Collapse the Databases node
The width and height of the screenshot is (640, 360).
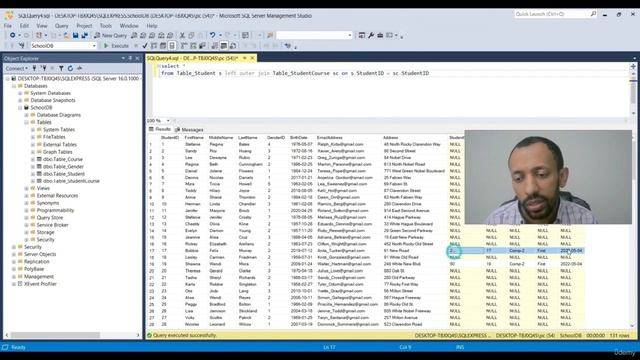pos(14,86)
